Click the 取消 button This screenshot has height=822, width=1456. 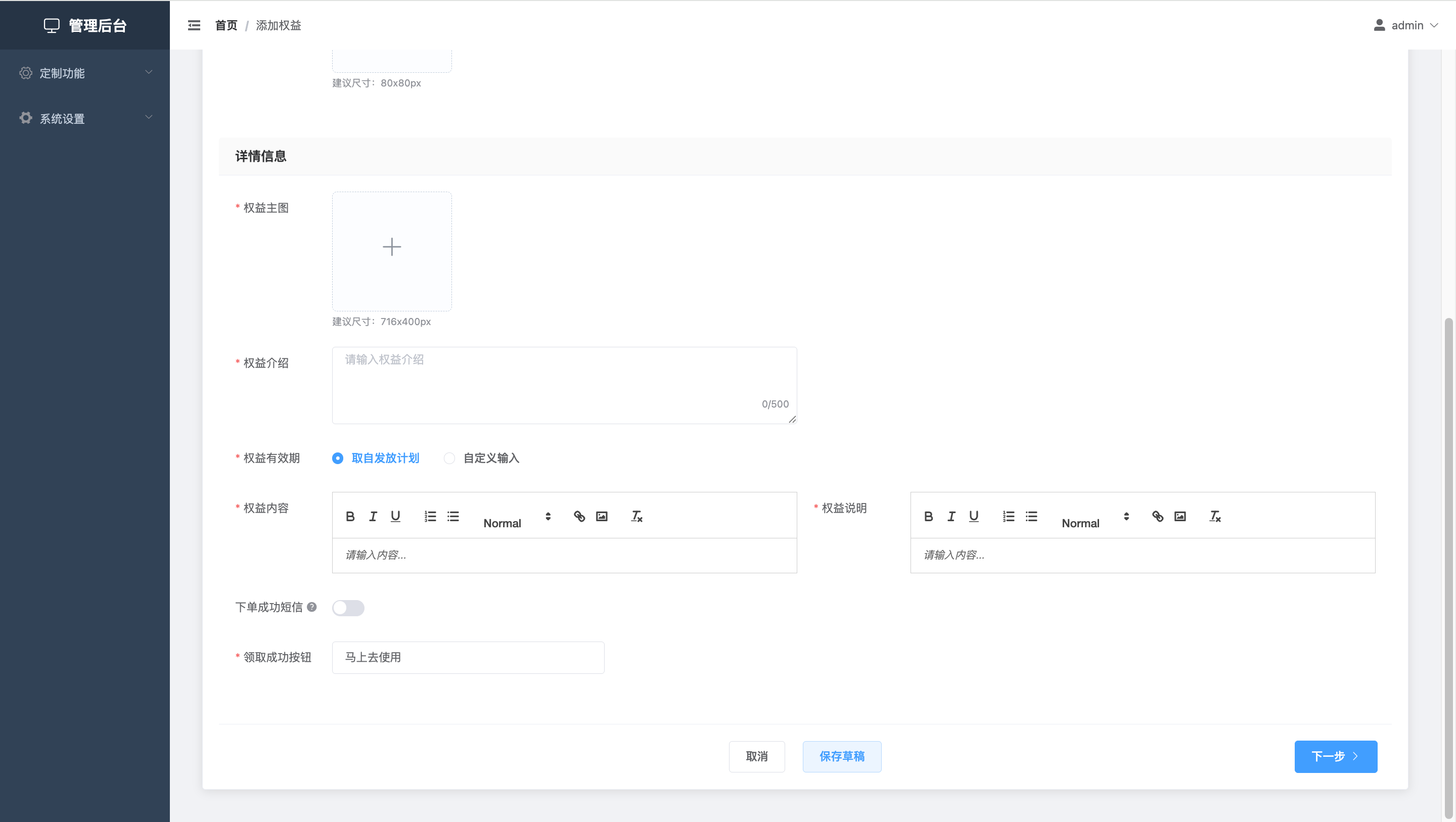(757, 756)
